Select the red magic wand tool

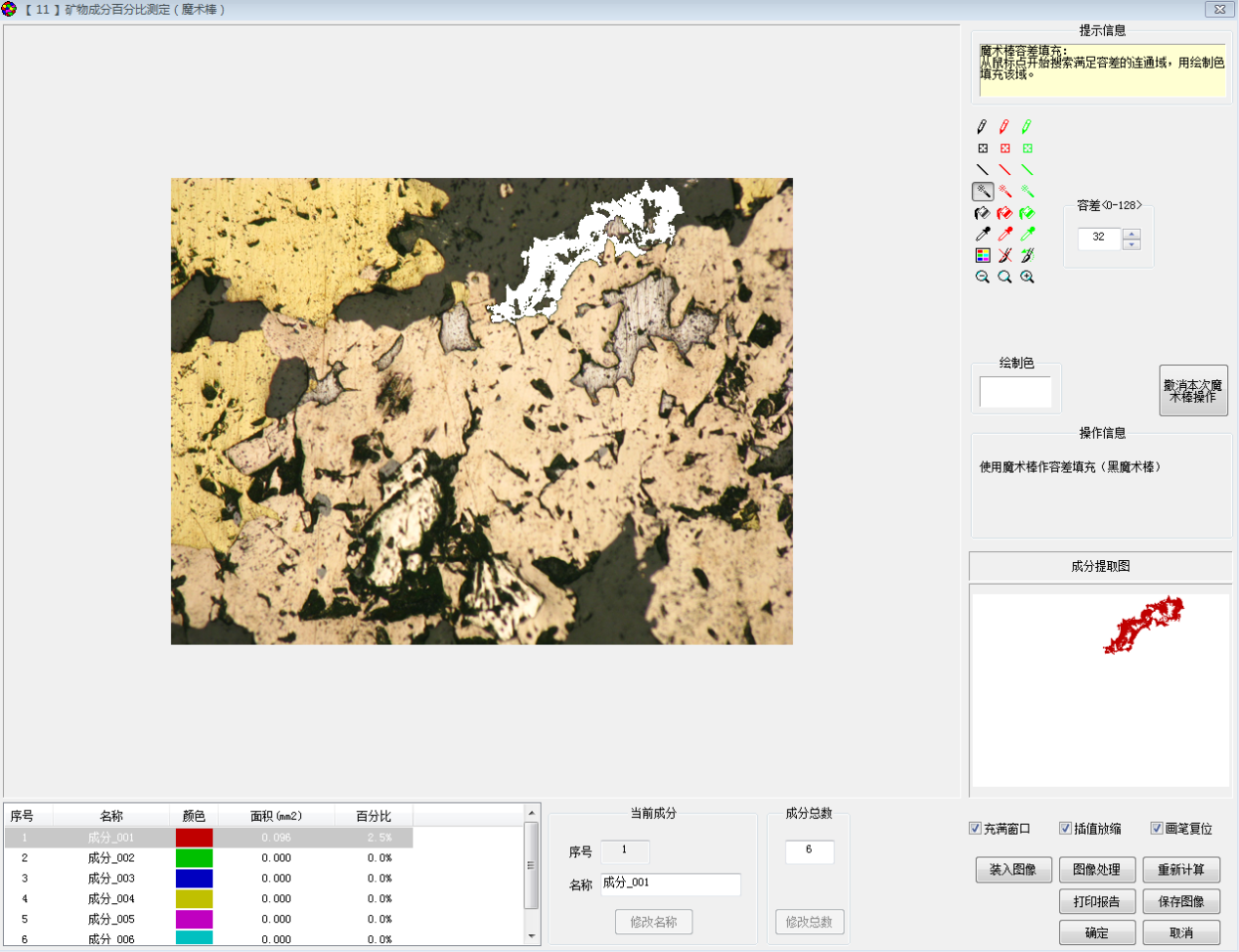tap(1004, 192)
